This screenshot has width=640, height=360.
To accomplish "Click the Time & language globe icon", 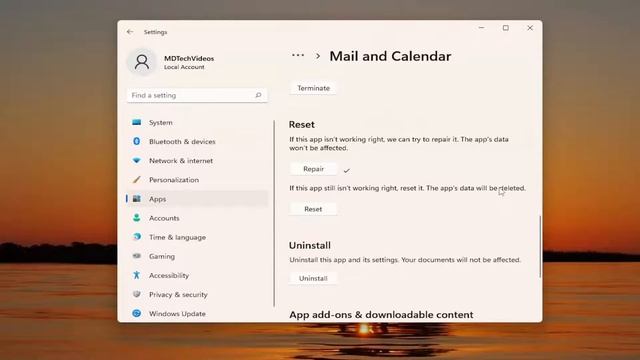I will [x=137, y=237].
